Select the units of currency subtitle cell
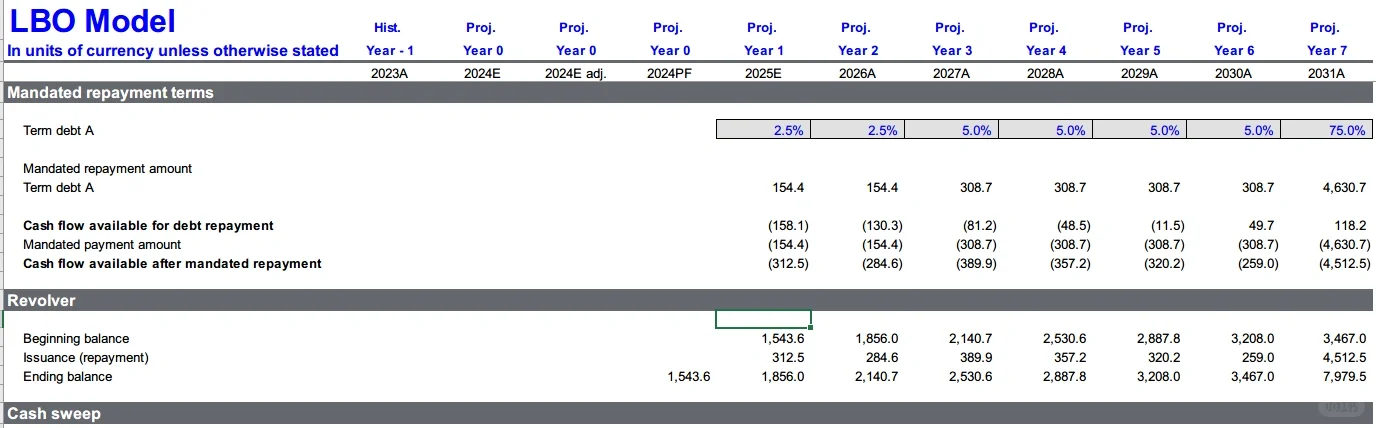Image resolution: width=1376 pixels, height=428 pixels. click(x=173, y=51)
